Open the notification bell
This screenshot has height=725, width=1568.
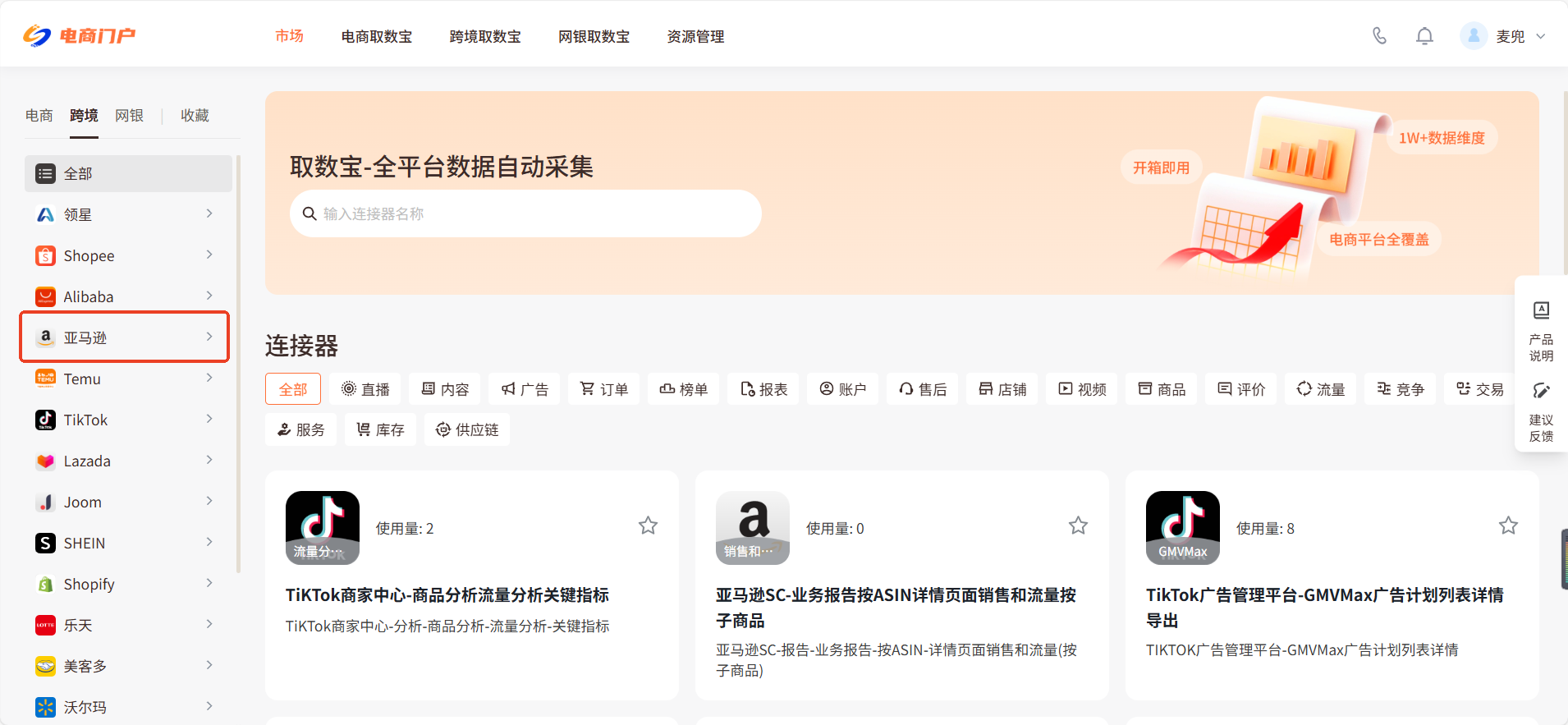click(x=1424, y=36)
